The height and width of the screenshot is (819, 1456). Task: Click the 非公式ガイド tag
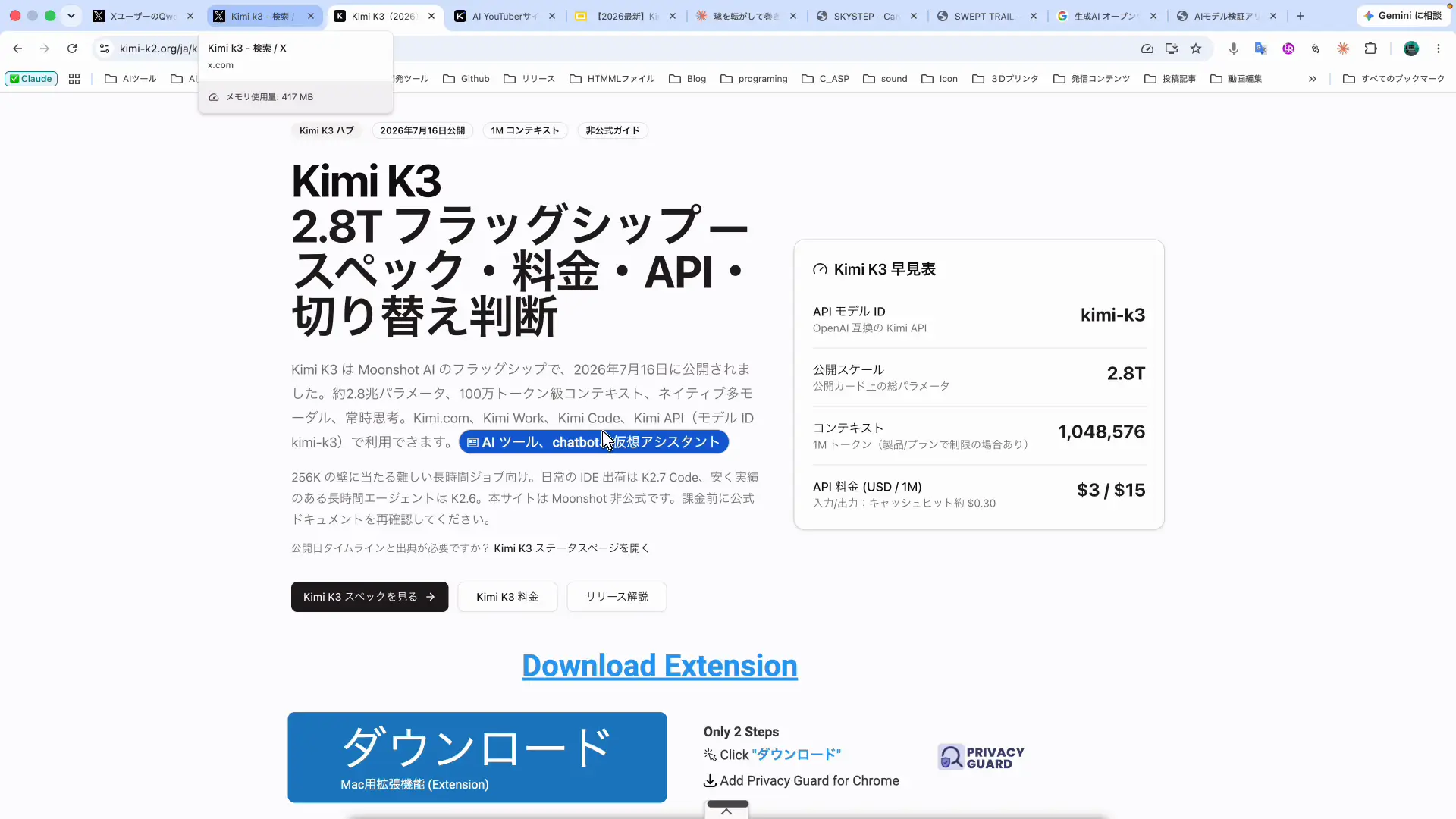613,130
